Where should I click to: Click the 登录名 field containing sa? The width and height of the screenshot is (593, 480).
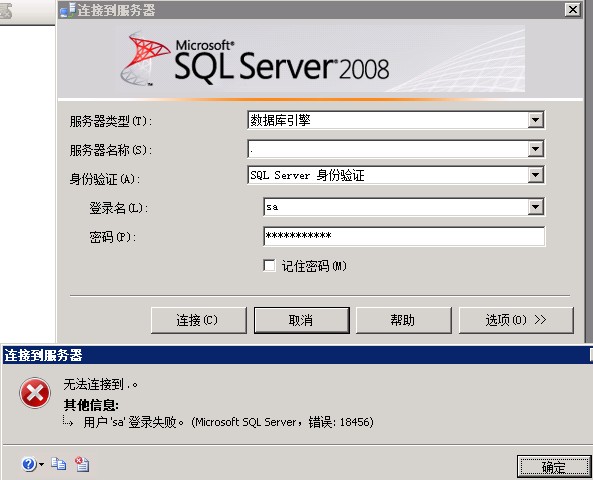[x=396, y=207]
